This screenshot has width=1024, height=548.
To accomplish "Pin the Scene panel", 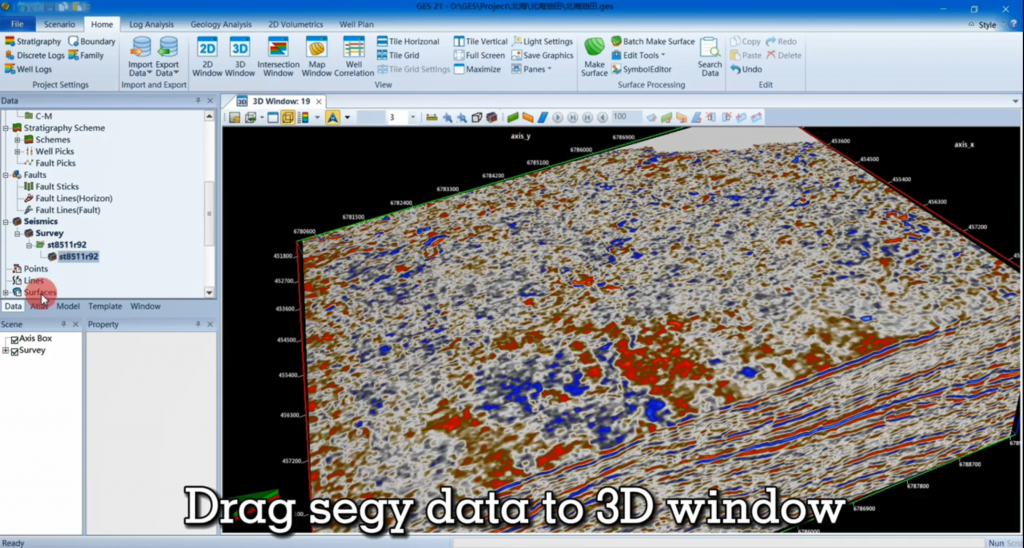I will click(x=63, y=324).
